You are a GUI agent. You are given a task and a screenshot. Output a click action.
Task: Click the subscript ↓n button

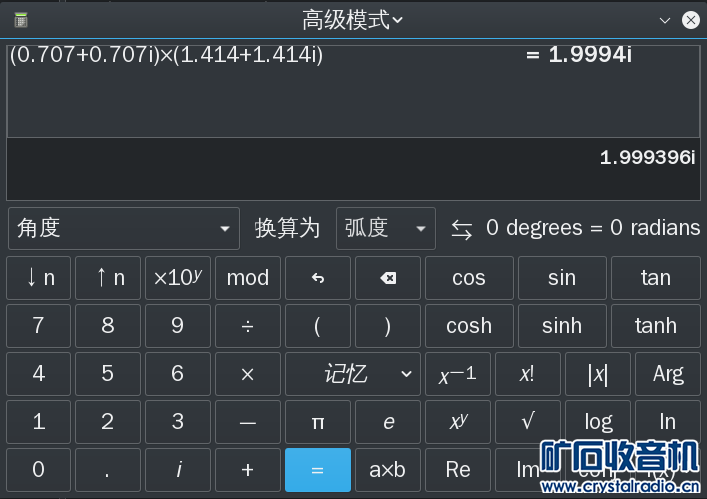pyautogui.click(x=38, y=278)
